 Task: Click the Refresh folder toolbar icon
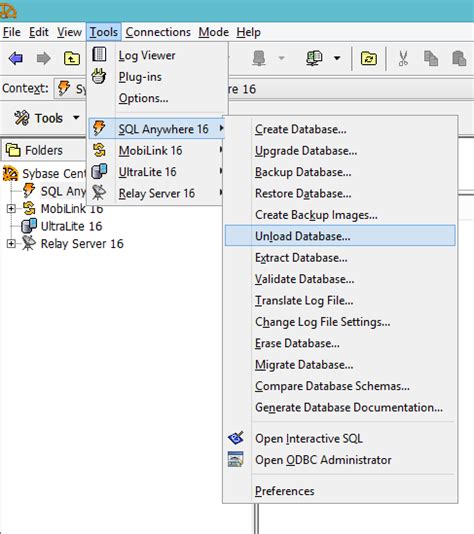point(368,58)
